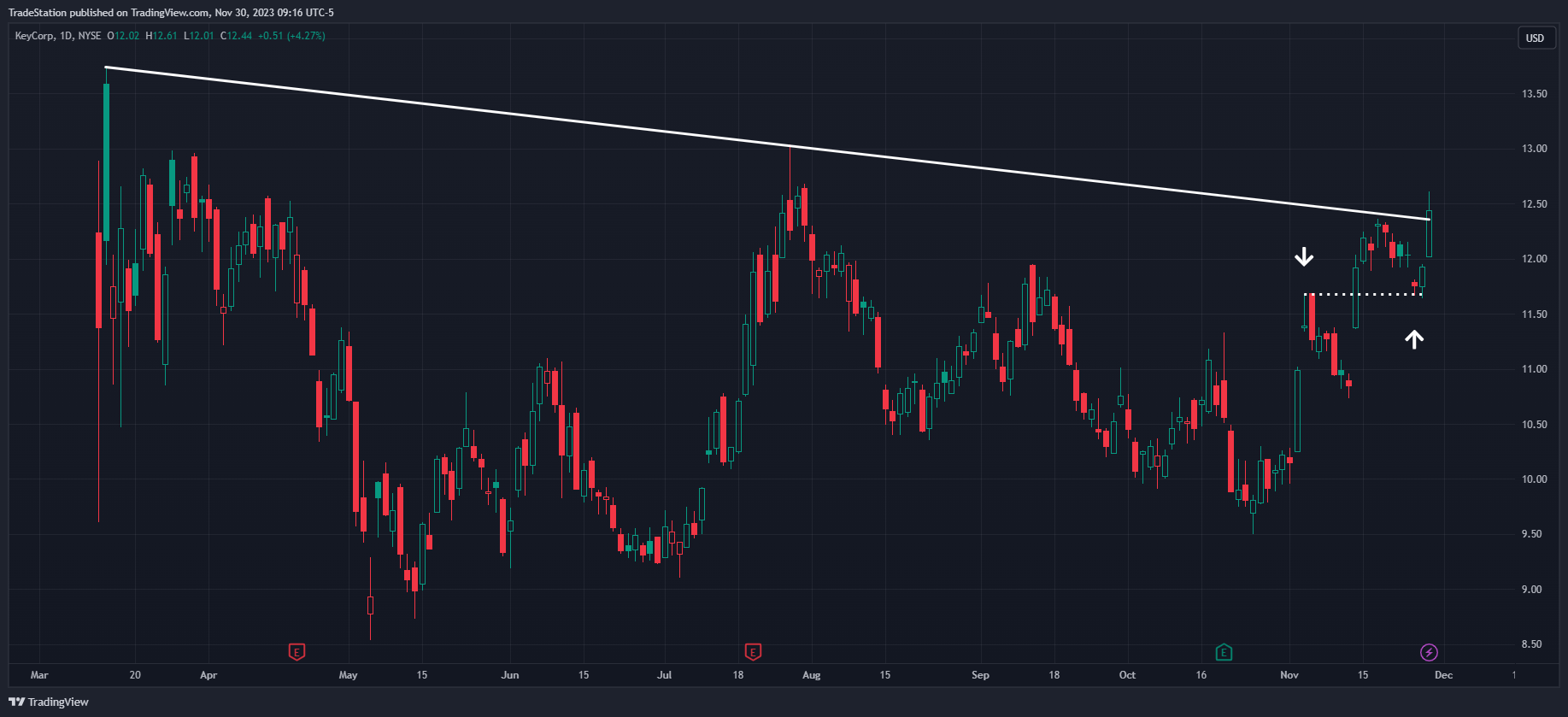Click the 9.50 price axis label

tap(1534, 534)
